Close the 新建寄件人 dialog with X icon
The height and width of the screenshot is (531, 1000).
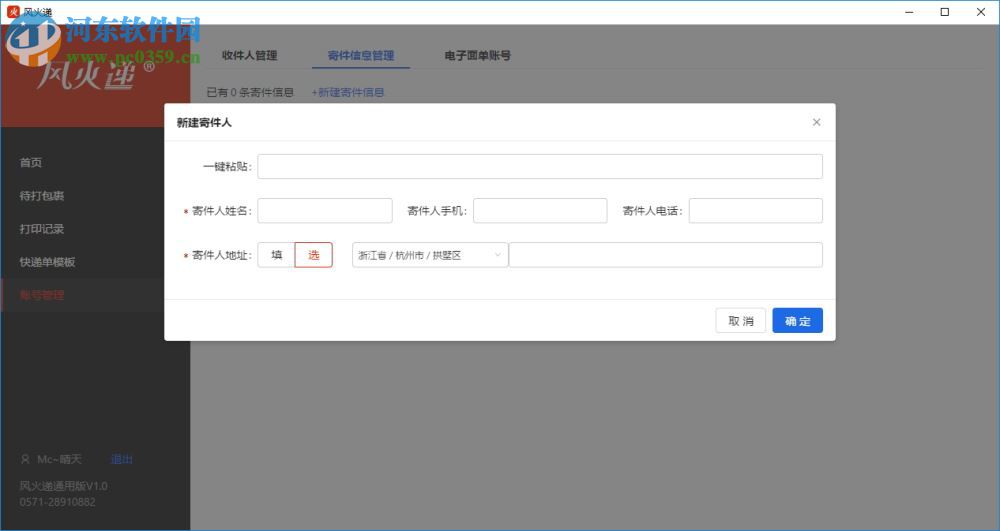point(816,122)
